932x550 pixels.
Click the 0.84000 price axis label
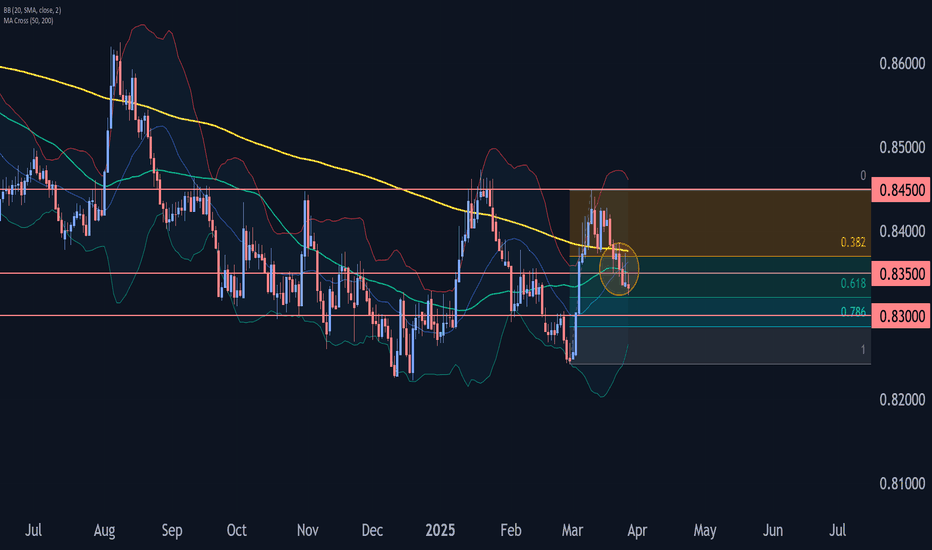[902, 231]
